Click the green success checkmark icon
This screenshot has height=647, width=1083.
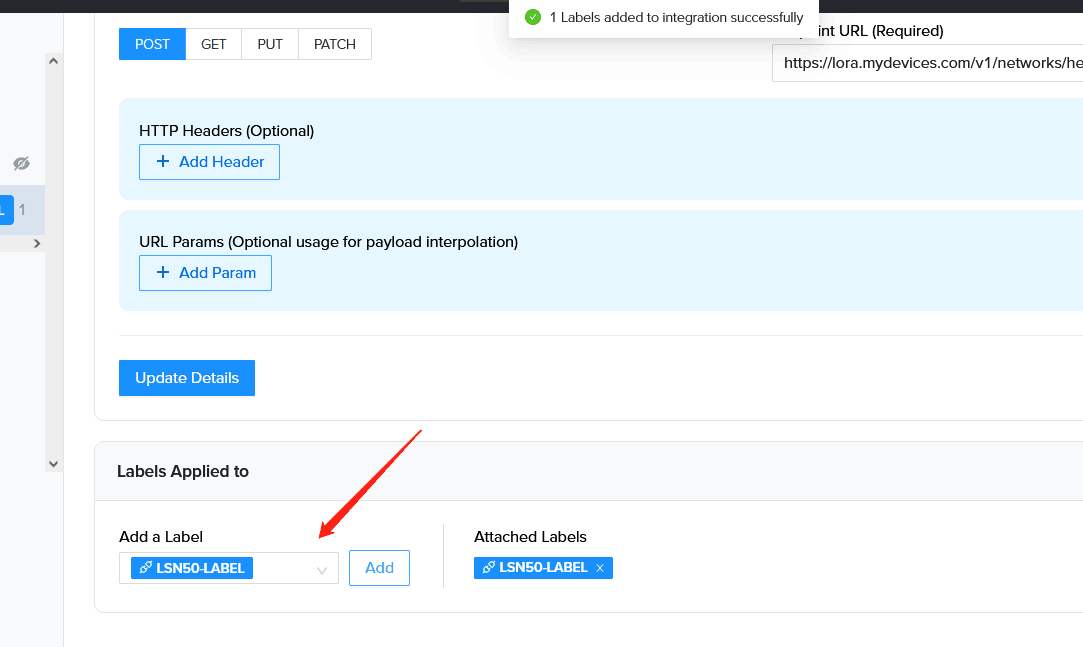533,17
